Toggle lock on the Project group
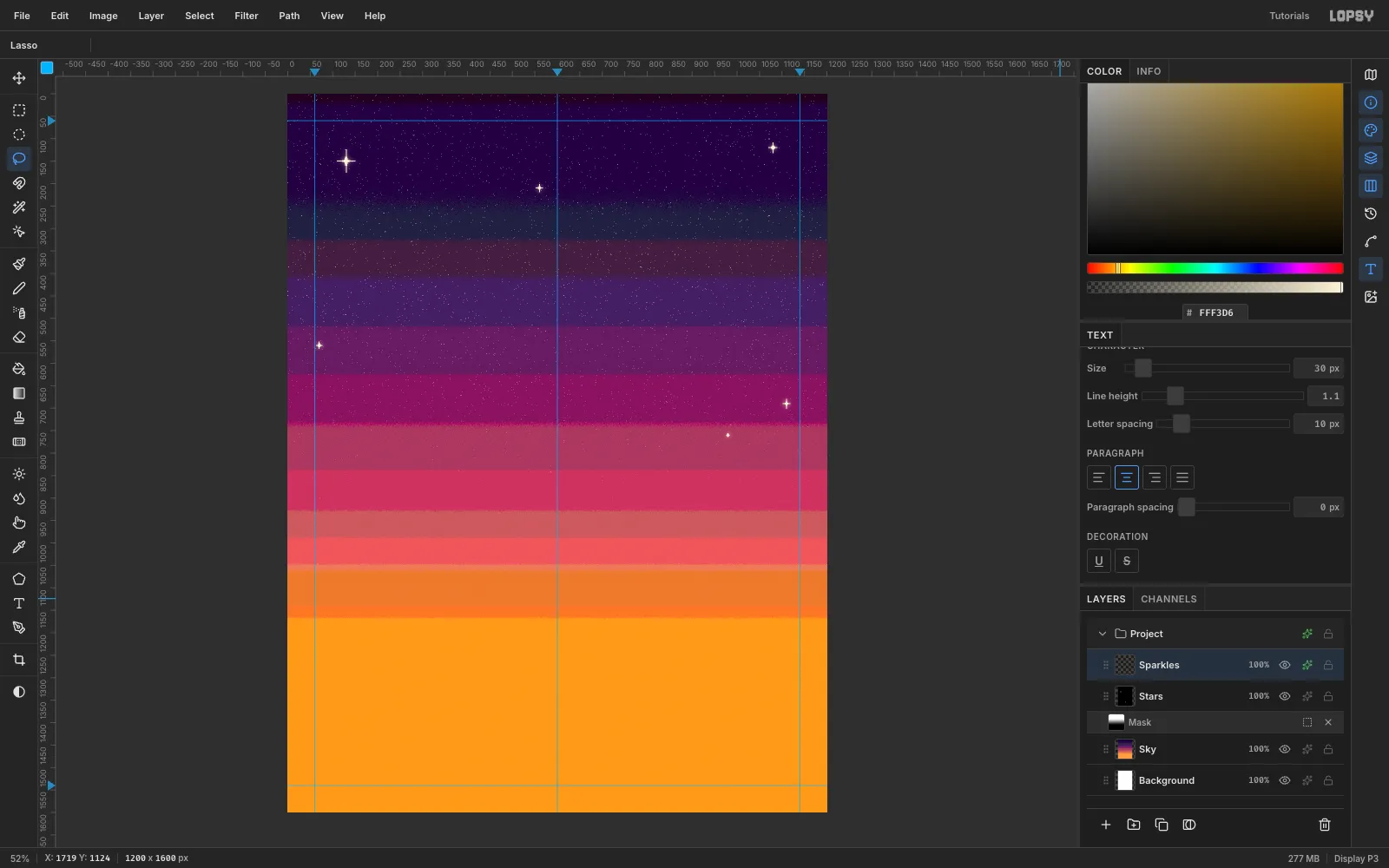Viewport: 1389px width, 868px height. coord(1328,634)
